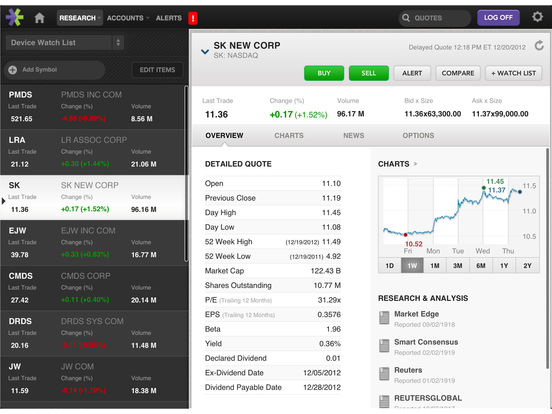Select EJW in the watch list
Screen dimensions: 552x414
coord(92,243)
